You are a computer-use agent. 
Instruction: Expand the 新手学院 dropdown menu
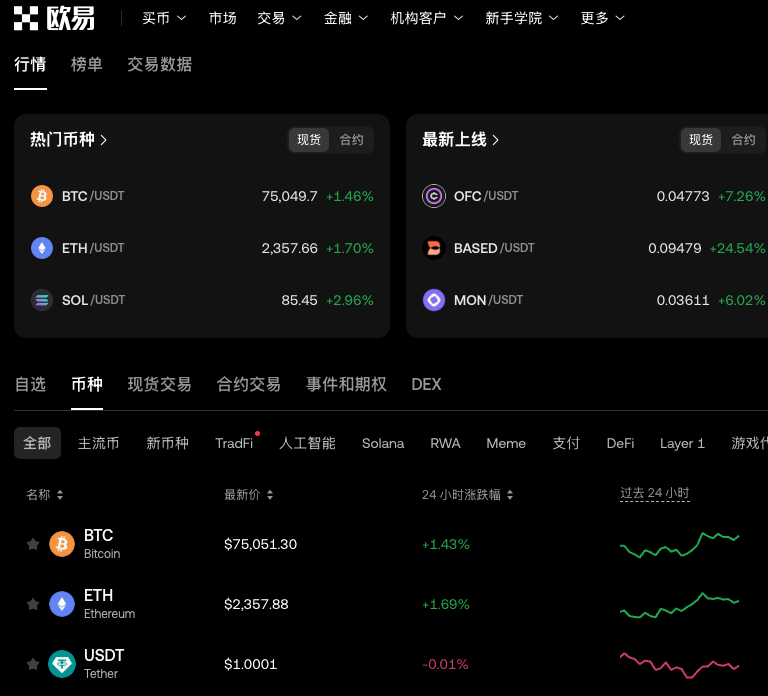click(x=522, y=18)
